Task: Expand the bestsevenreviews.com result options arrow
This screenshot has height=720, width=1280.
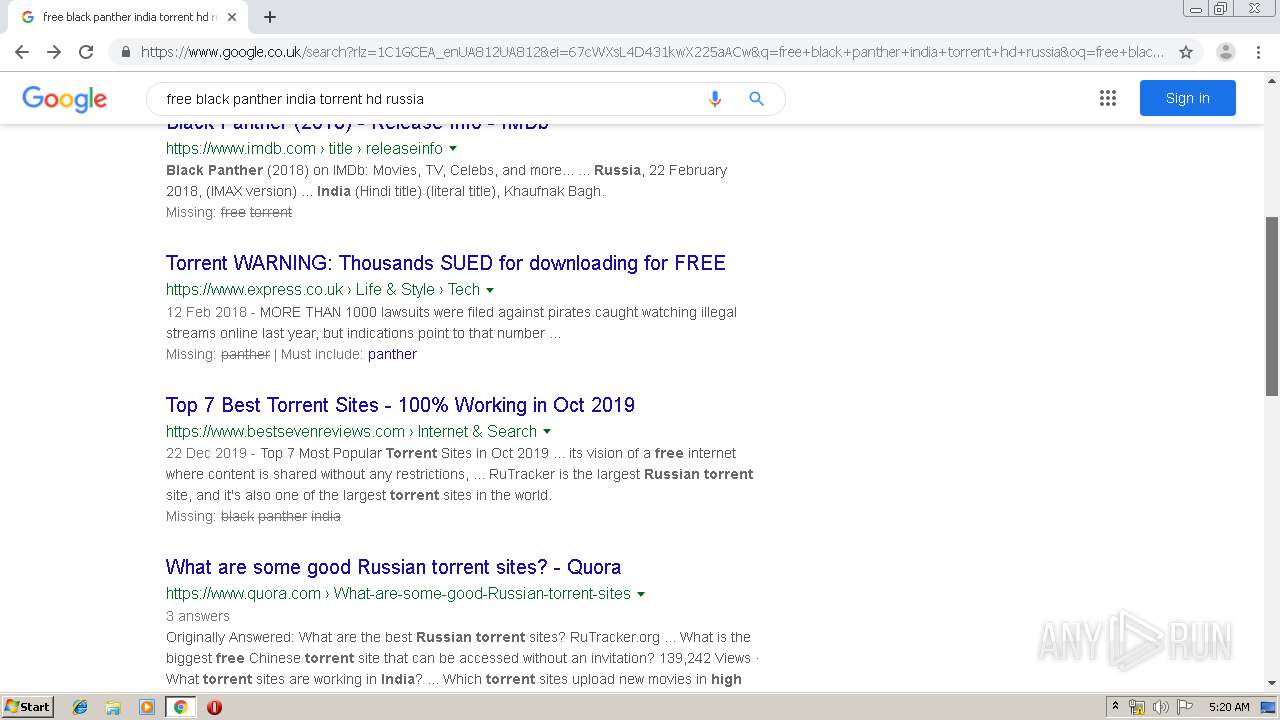Action: (547, 432)
